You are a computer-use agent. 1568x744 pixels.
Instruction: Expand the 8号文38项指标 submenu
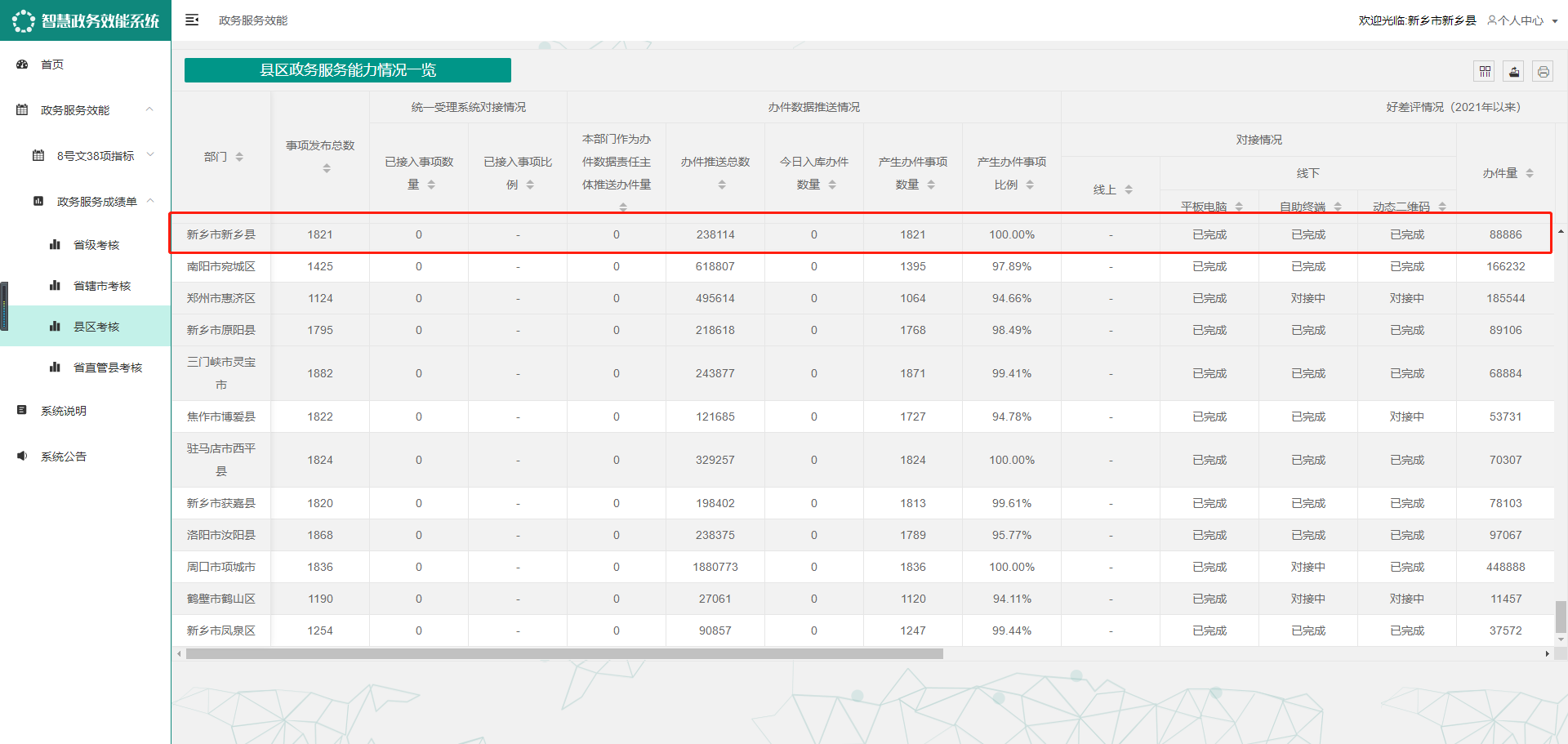(x=150, y=155)
